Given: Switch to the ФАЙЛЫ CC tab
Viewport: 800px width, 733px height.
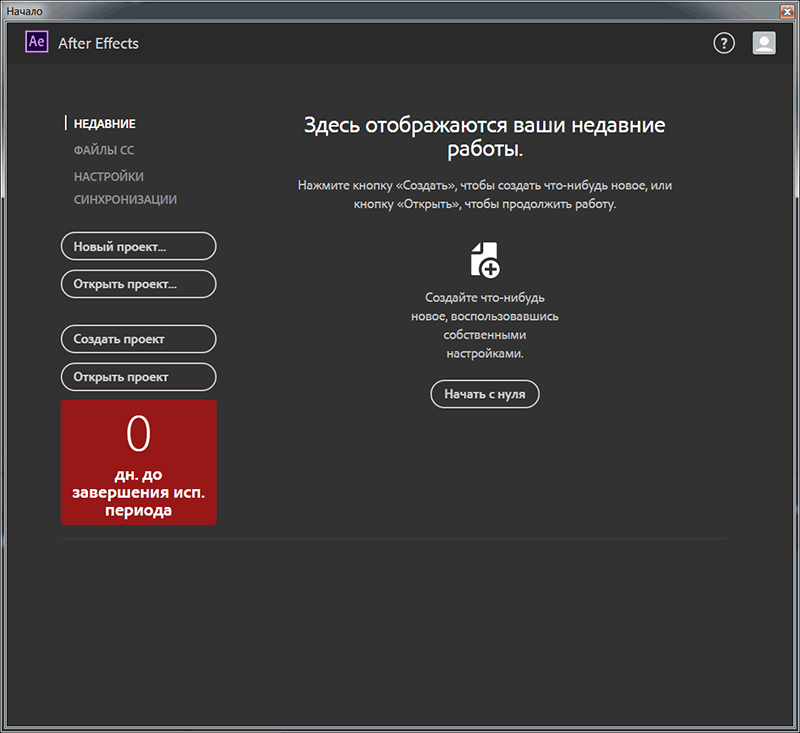Looking at the screenshot, I should click(104, 150).
